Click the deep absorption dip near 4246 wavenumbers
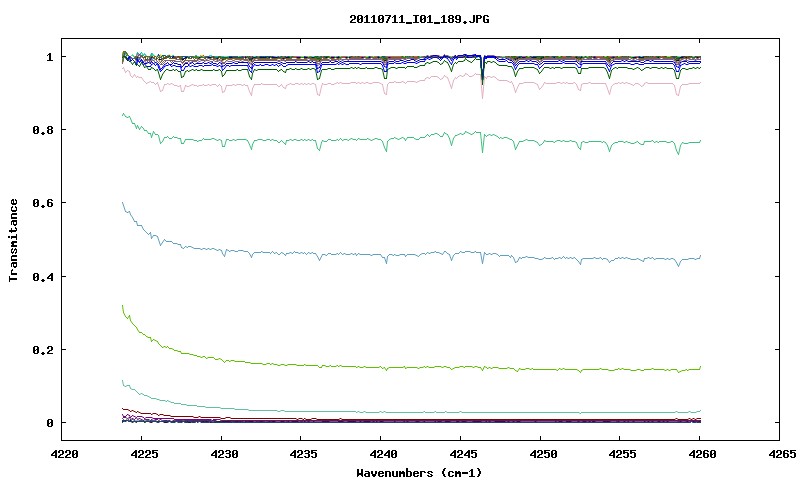 pyautogui.click(x=482, y=77)
